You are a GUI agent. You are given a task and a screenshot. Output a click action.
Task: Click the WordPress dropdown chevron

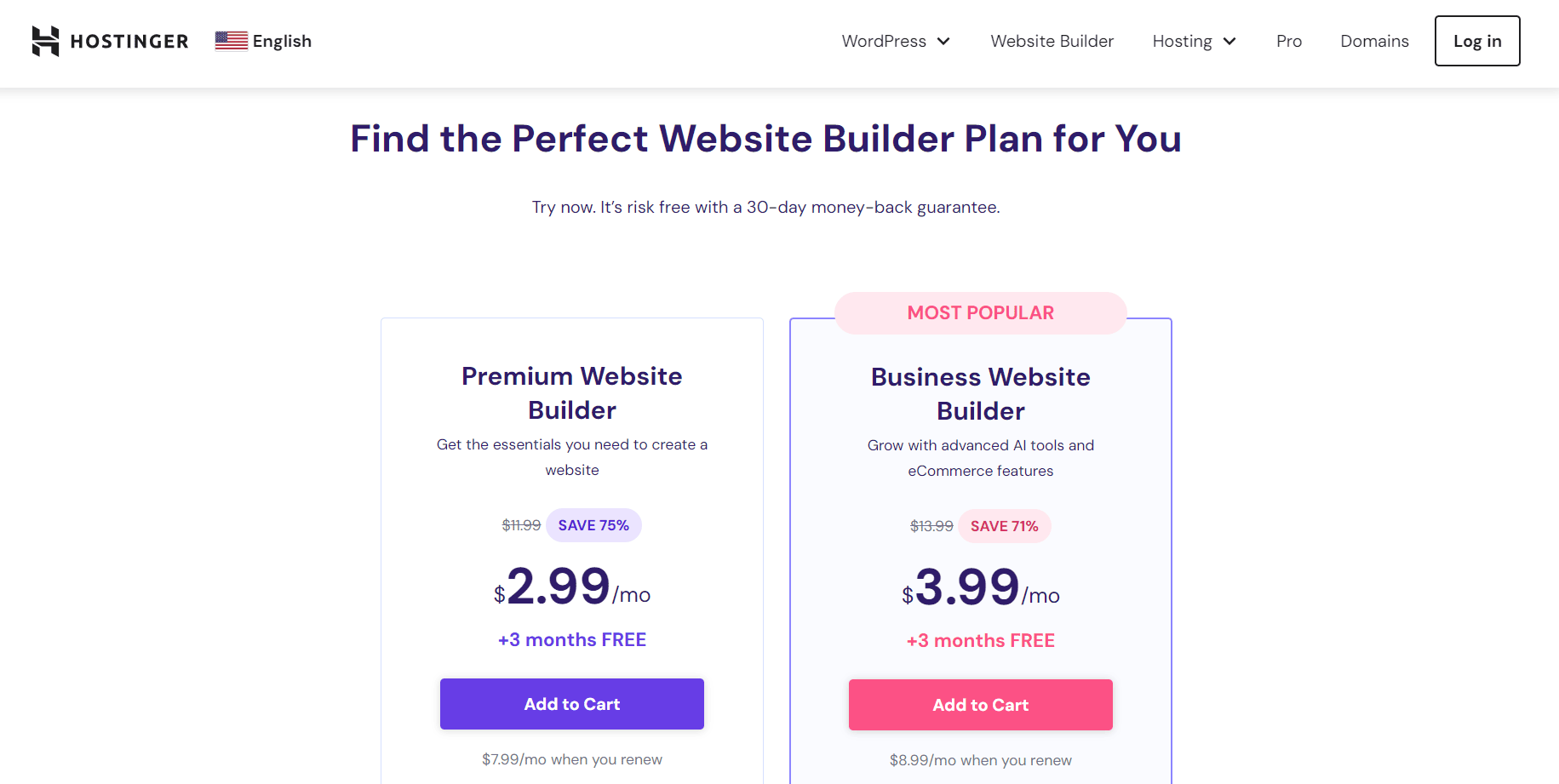[943, 41]
